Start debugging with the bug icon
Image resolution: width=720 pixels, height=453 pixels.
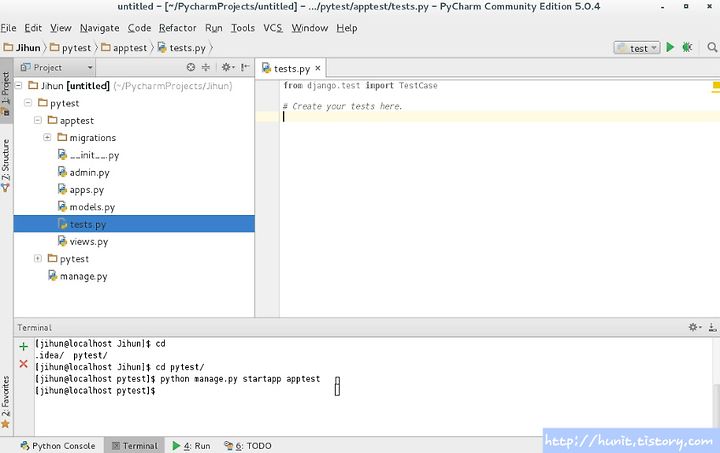pos(687,47)
